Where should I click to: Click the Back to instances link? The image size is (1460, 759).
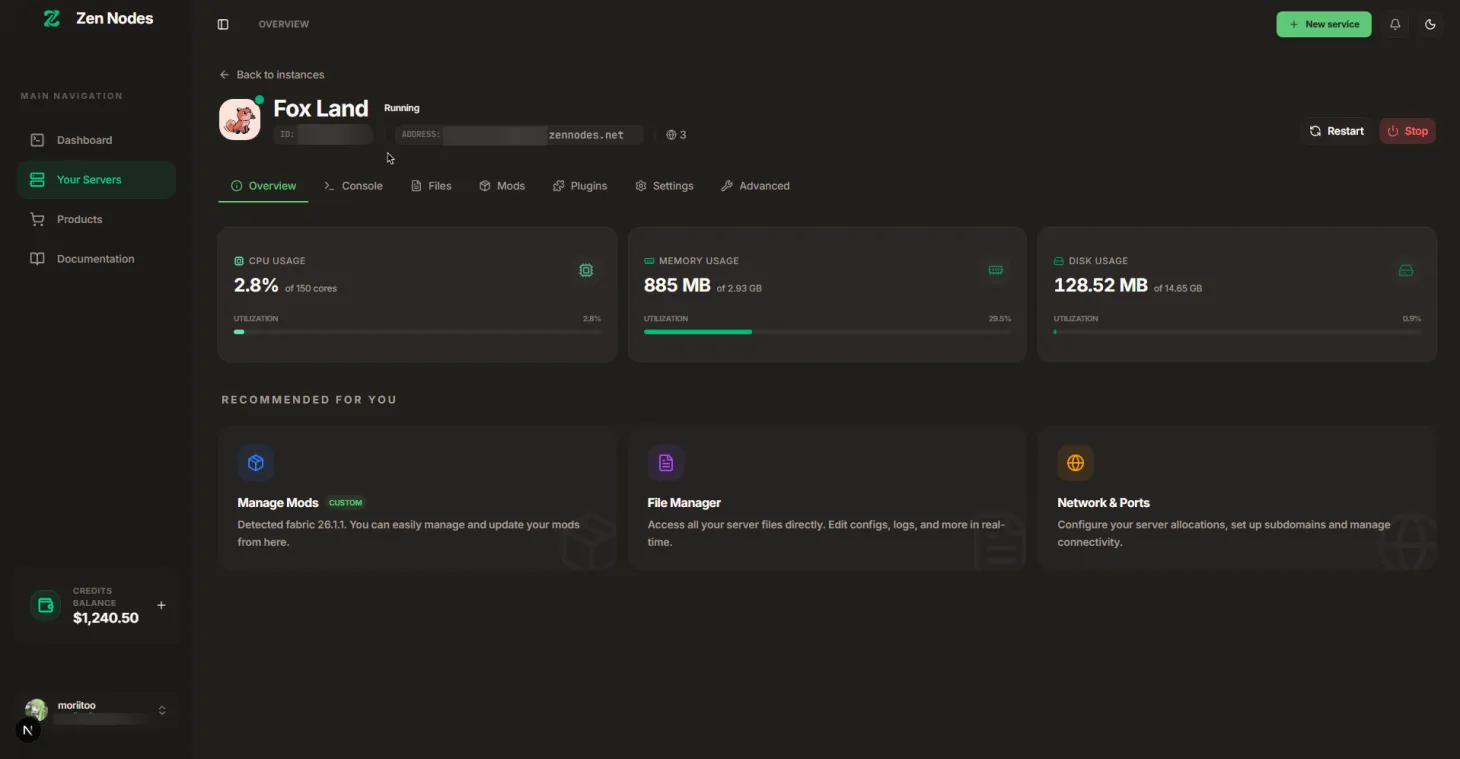point(272,74)
